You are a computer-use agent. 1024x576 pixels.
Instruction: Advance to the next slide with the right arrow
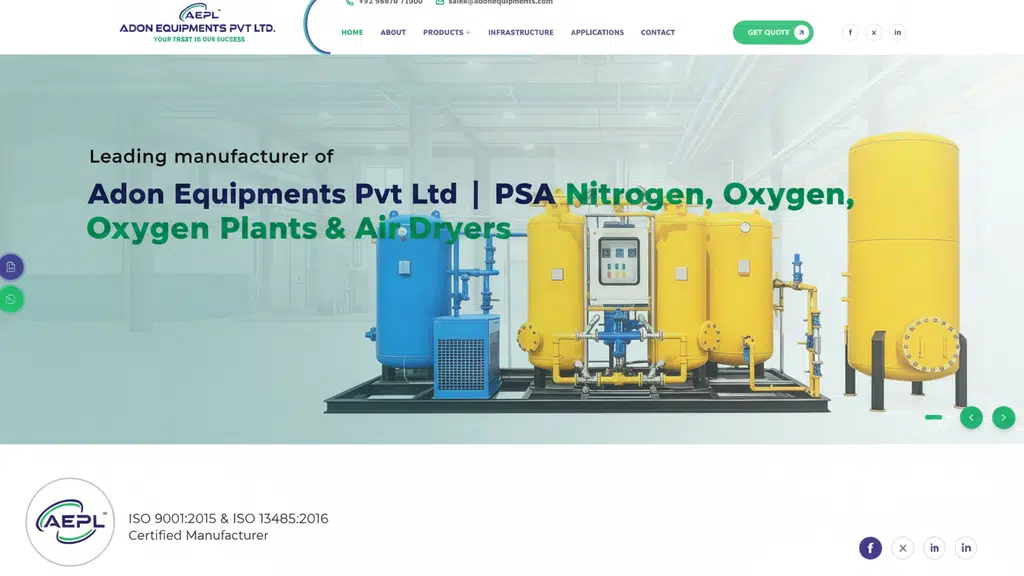1003,417
